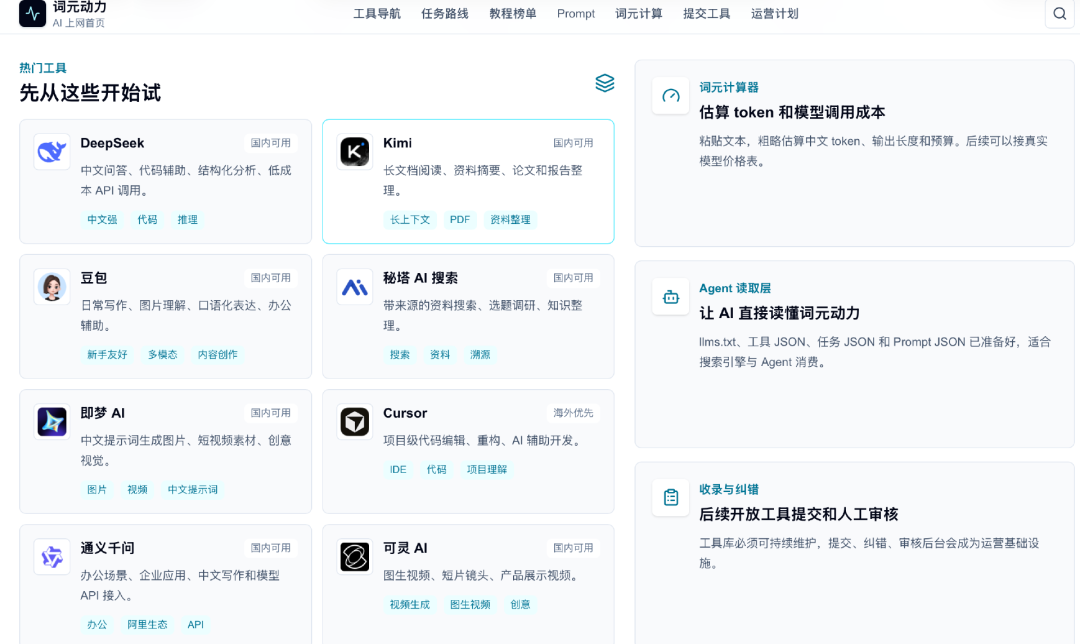This screenshot has height=644, width=1080.
Task: Click the 词元动力 logo icon
Action: pyautogui.click(x=32, y=13)
